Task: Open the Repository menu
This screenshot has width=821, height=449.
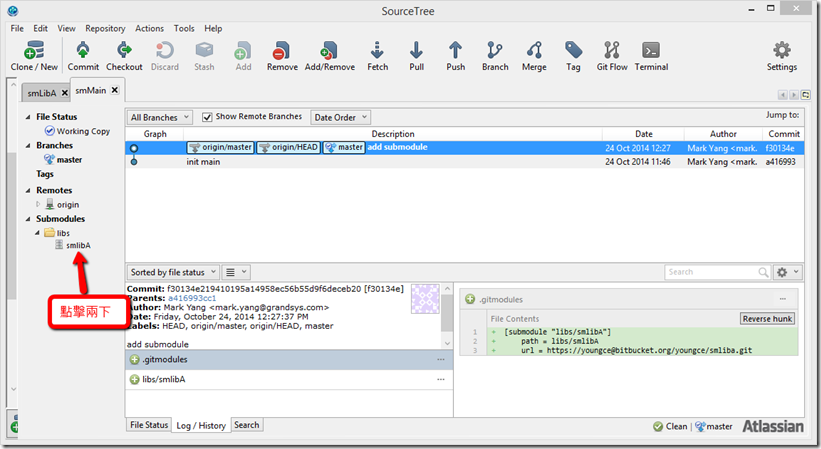Action: coord(105,28)
